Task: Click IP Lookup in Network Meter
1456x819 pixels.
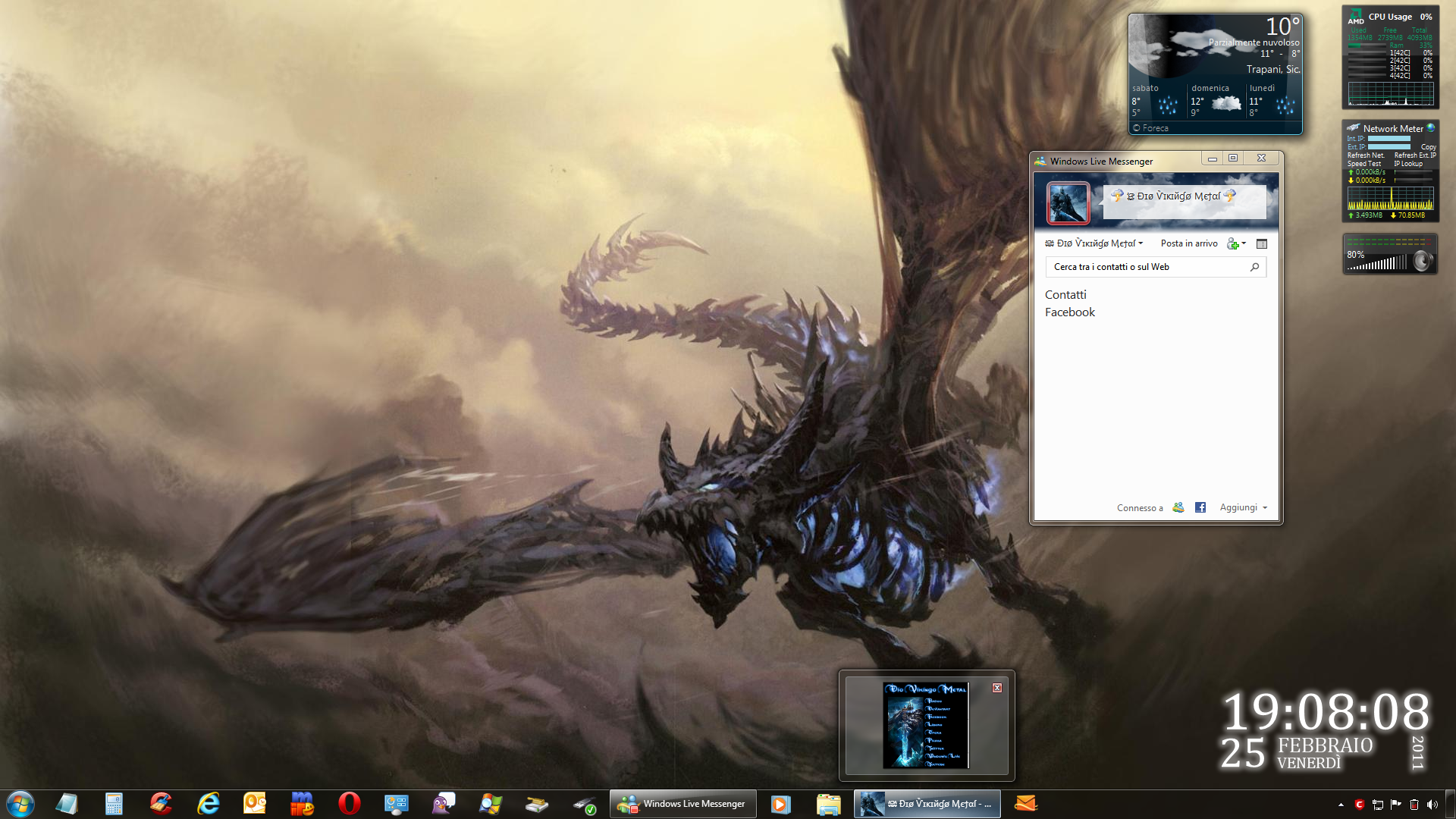Action: 1408,164
